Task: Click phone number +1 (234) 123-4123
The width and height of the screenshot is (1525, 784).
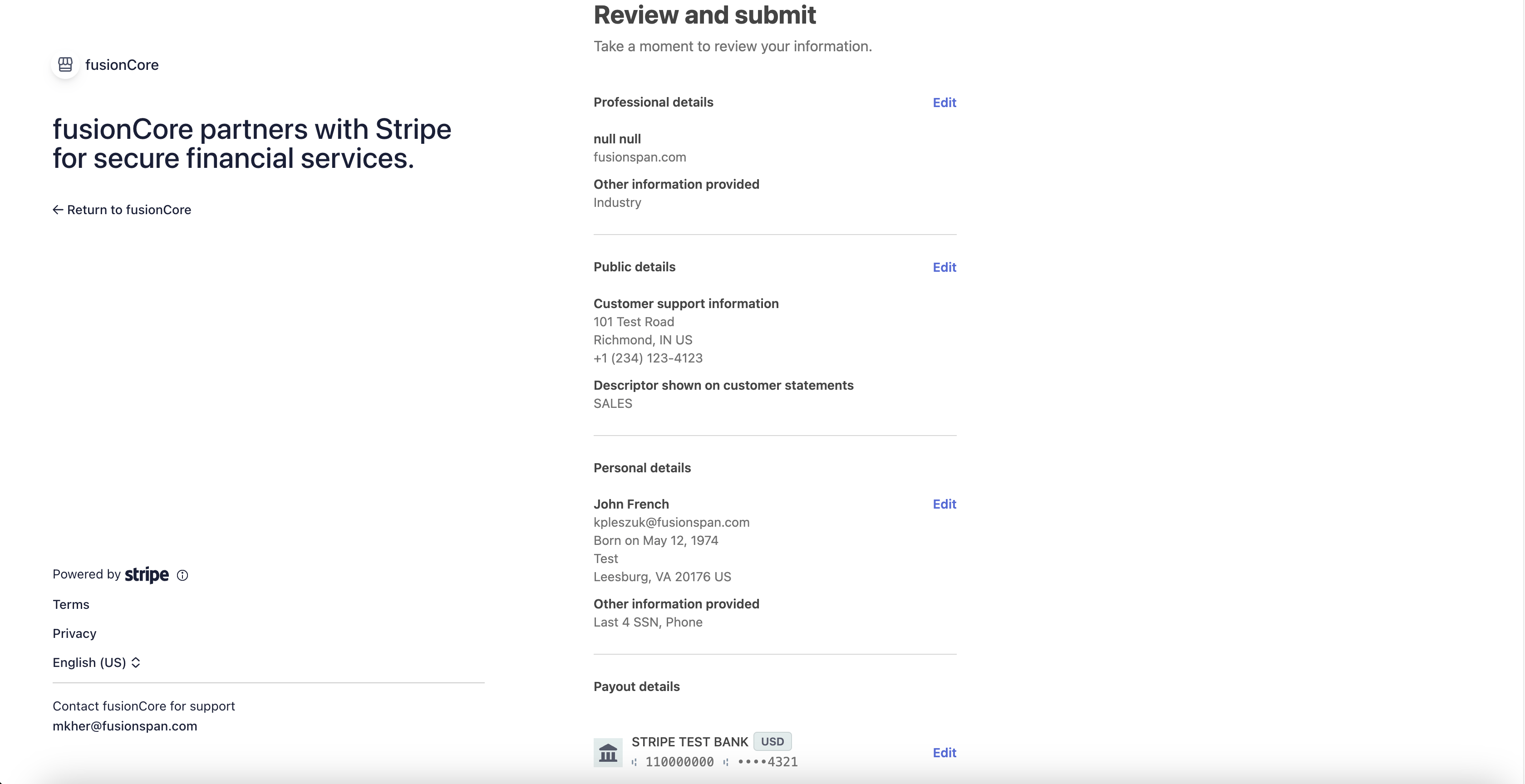Action: click(648, 358)
